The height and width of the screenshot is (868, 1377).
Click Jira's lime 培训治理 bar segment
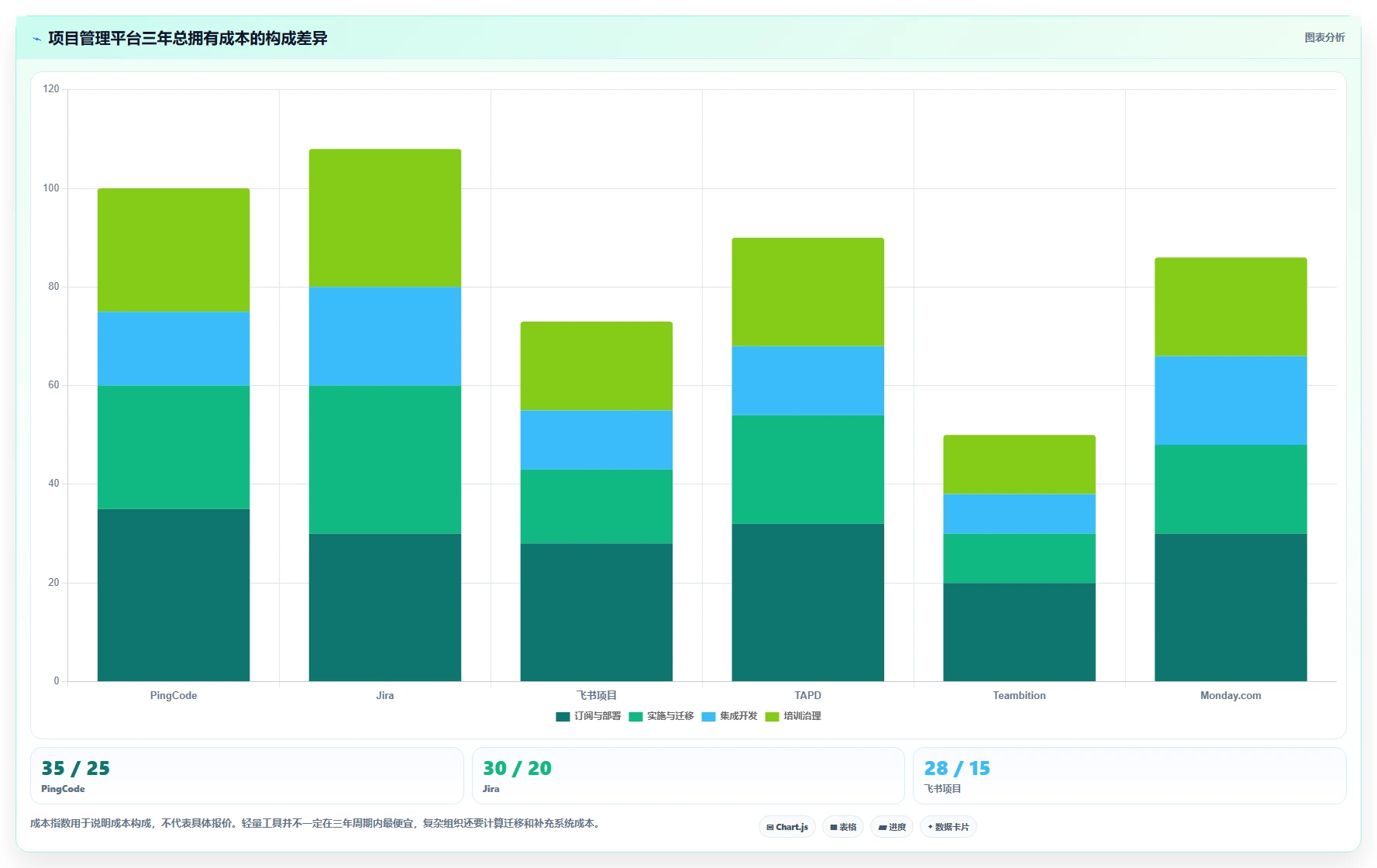coord(385,218)
